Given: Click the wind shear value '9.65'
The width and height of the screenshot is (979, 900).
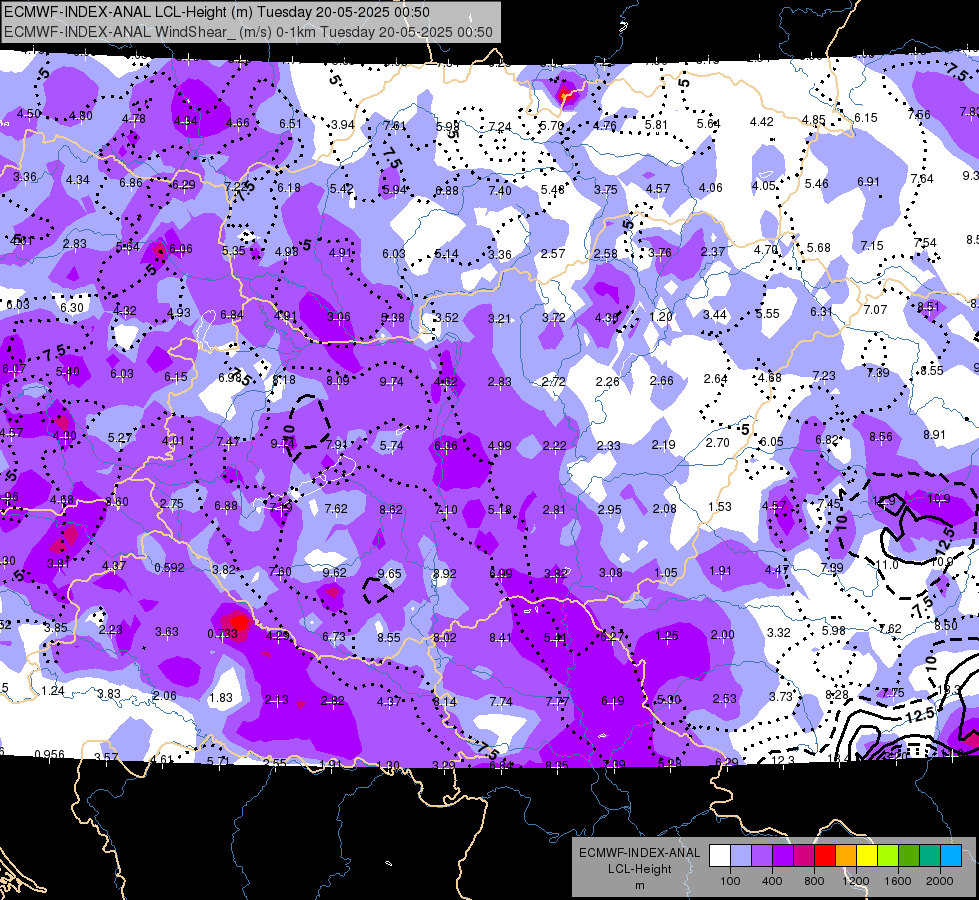Looking at the screenshot, I should coord(390,573).
